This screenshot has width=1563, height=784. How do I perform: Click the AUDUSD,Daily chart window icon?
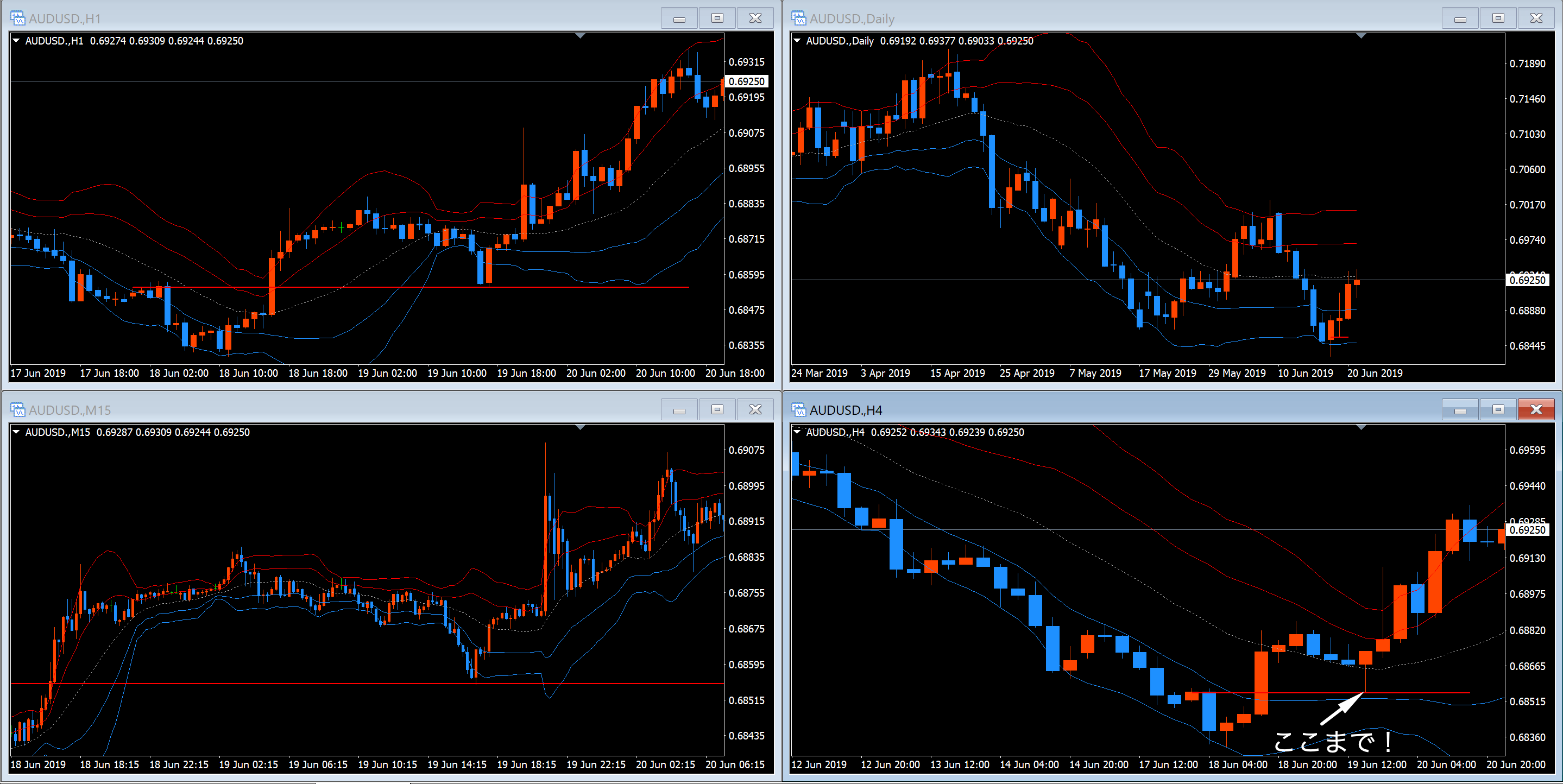(x=798, y=18)
